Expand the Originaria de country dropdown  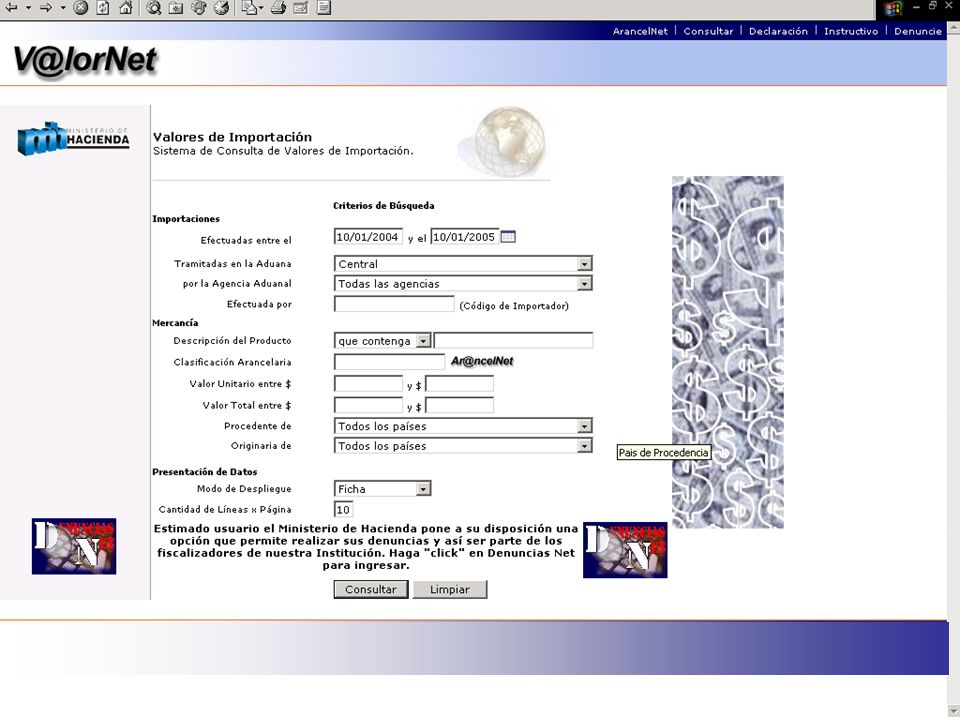pyautogui.click(x=463, y=446)
